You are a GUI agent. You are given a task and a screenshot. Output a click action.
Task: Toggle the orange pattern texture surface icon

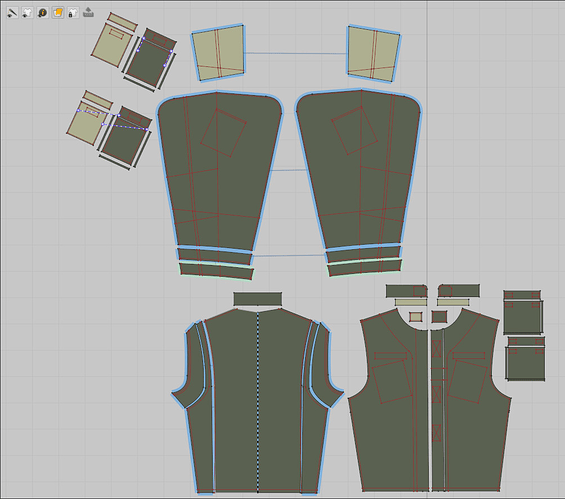tap(58, 13)
